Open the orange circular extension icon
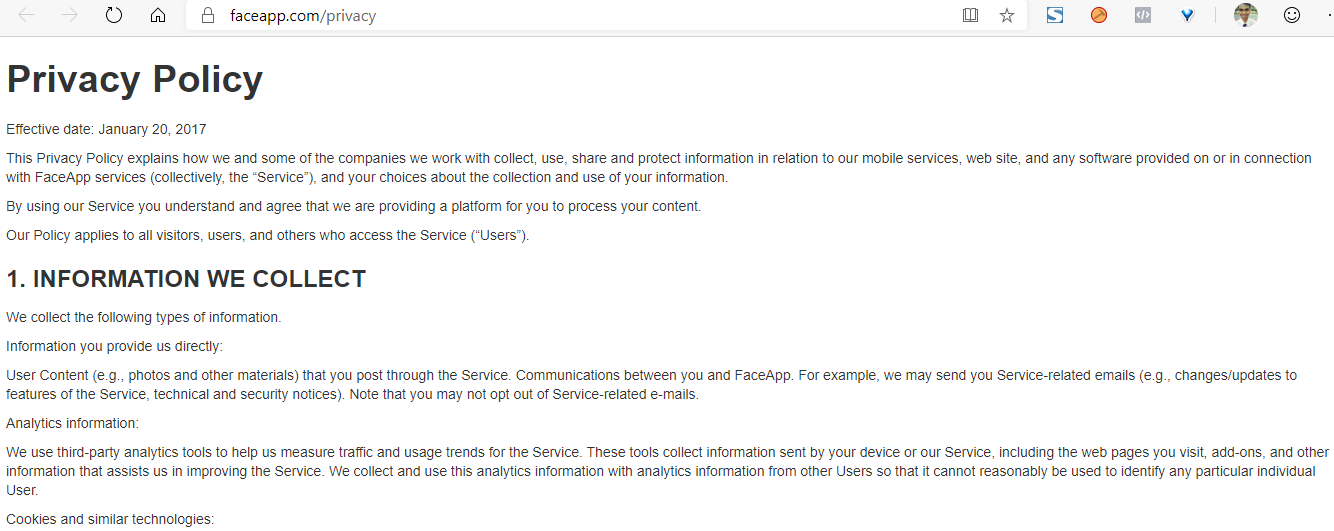This screenshot has width=1334, height=531. [1099, 16]
